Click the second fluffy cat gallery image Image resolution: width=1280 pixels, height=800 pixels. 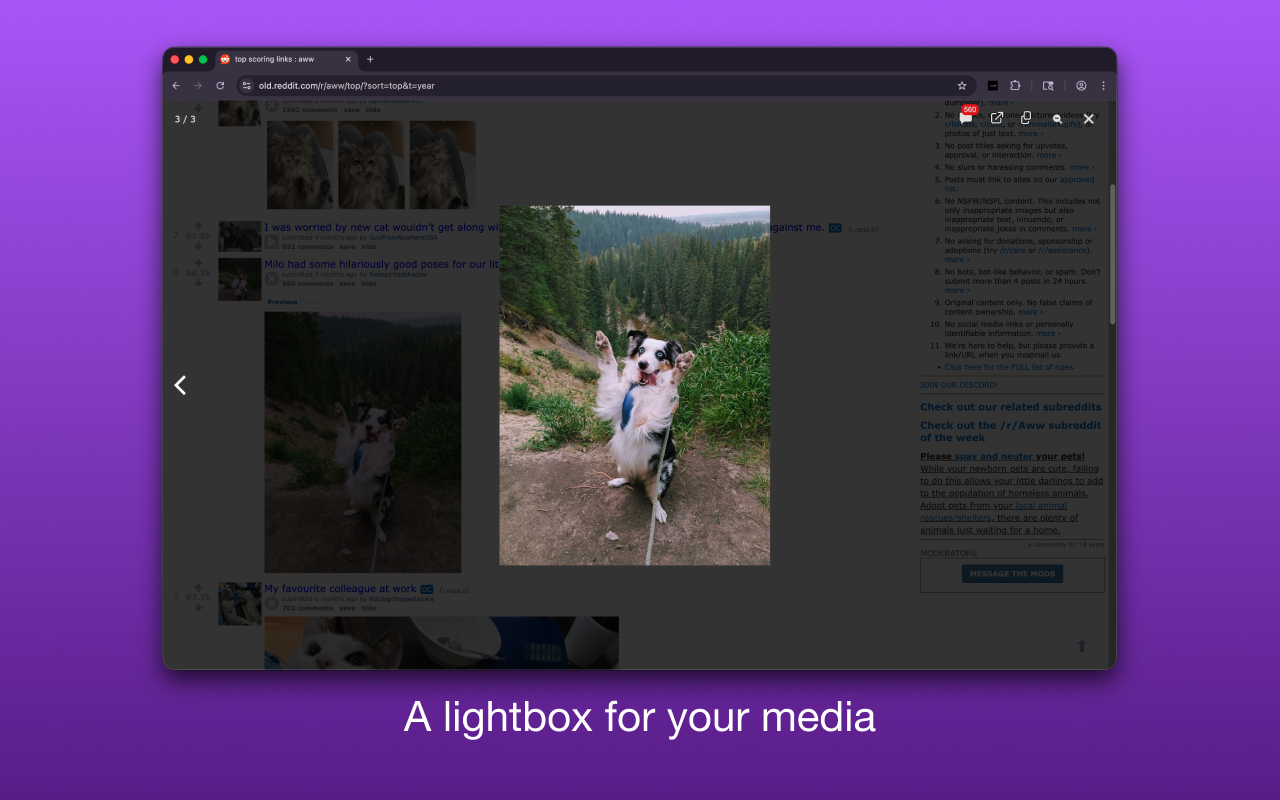pyautogui.click(x=371, y=165)
